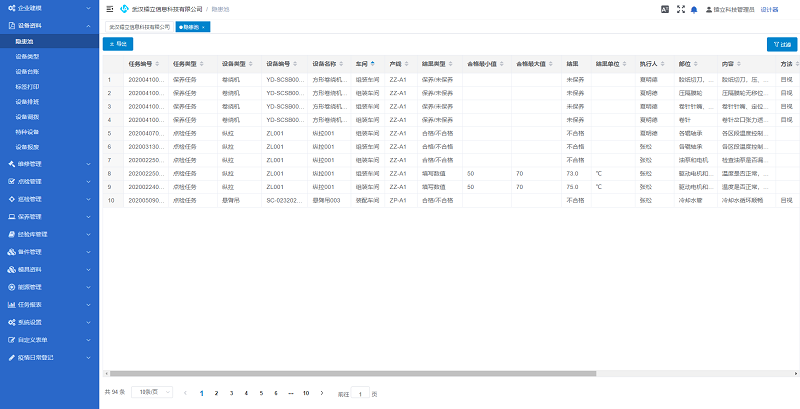Select 特种设备 sidebar item
Viewport: 800px width, 409px height.
(x=28, y=132)
